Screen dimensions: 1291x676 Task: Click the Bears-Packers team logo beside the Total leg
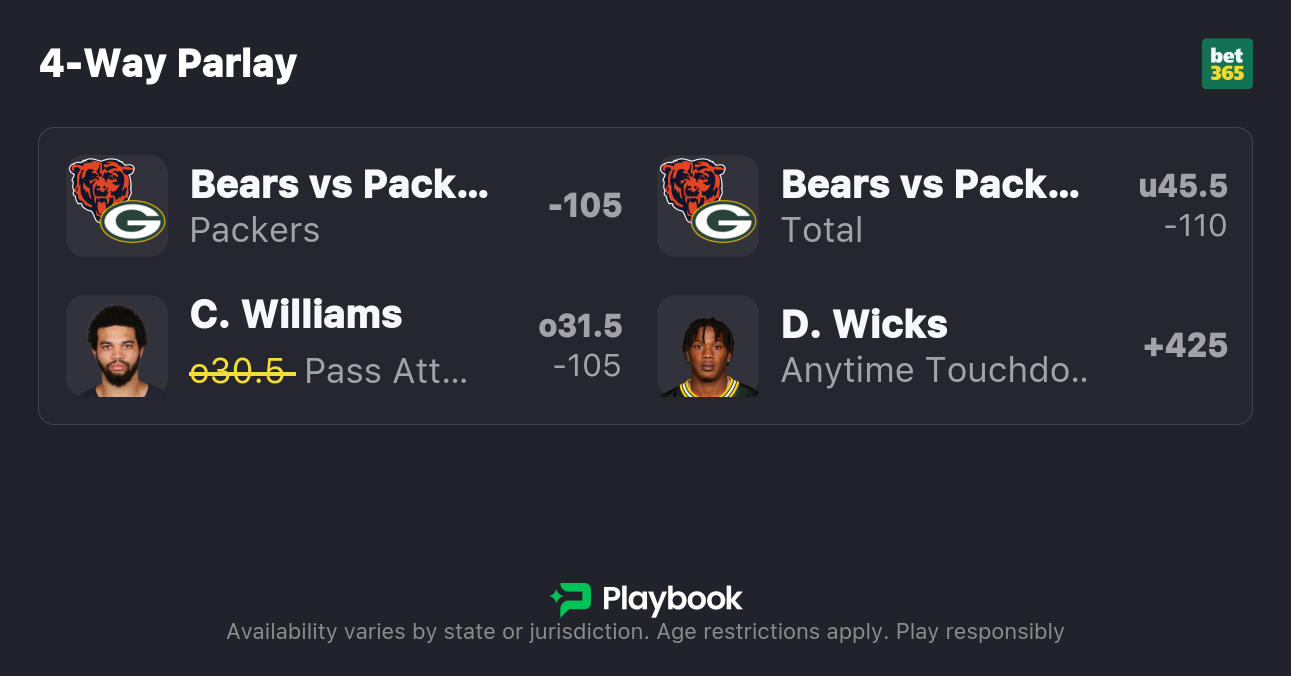click(708, 205)
